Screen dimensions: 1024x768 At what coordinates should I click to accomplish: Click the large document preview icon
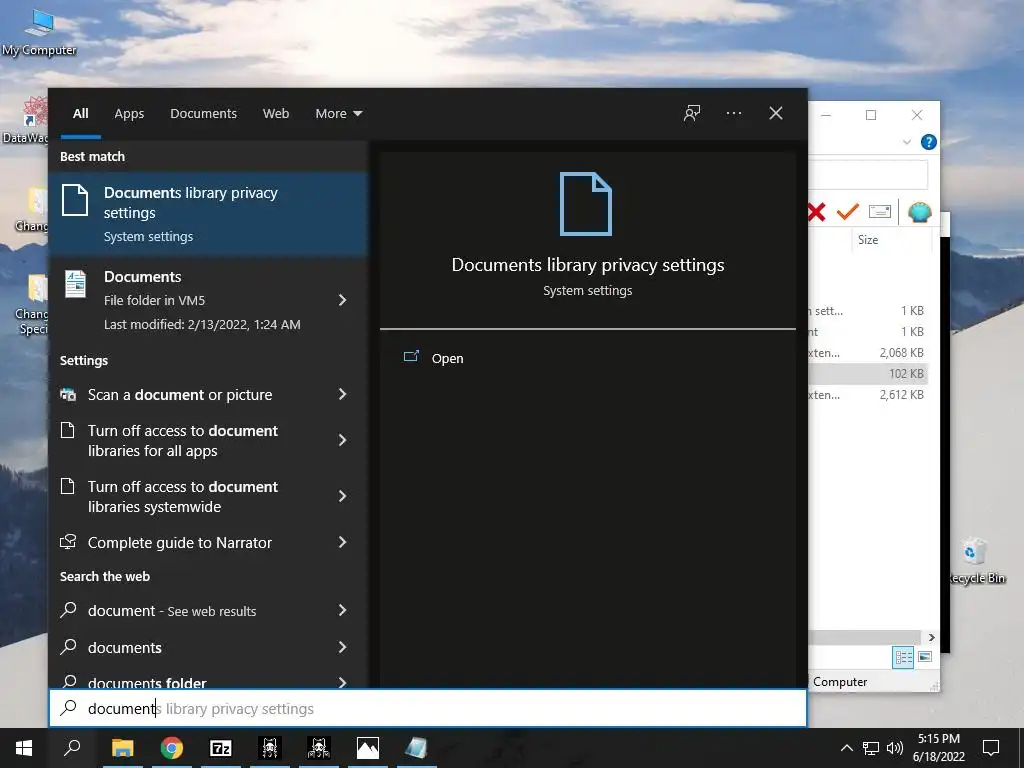pos(586,204)
